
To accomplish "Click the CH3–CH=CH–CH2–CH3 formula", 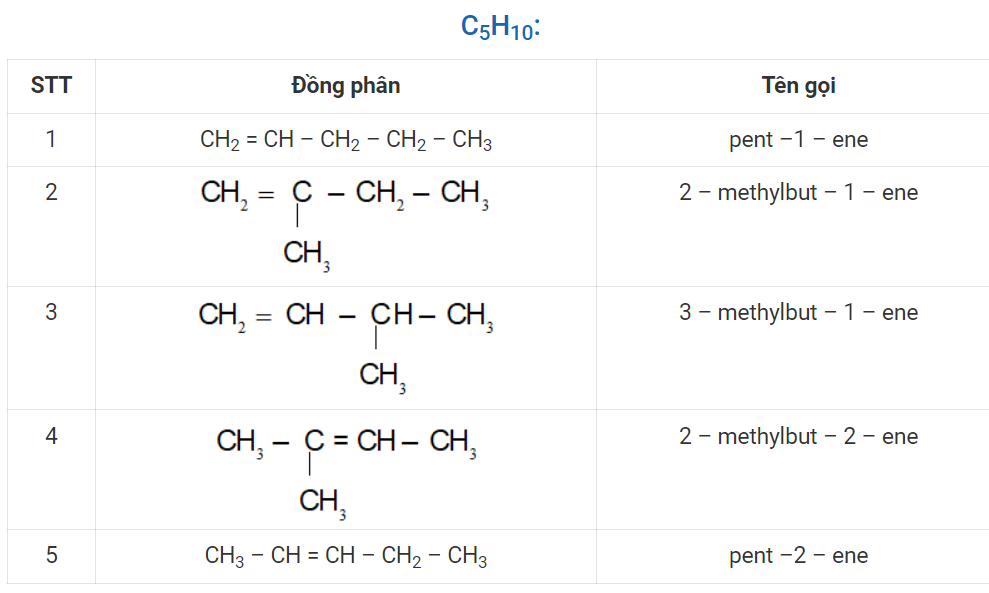I will pos(346,556).
